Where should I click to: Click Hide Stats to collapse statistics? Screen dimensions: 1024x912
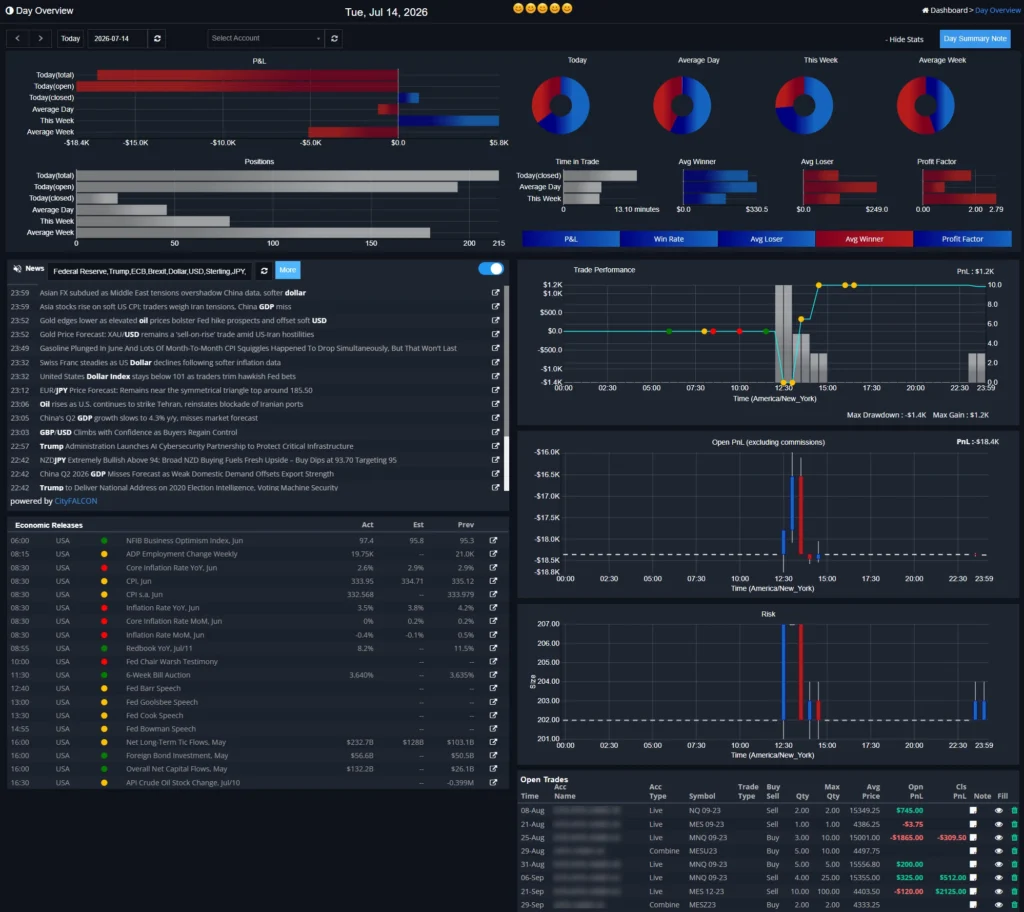point(904,39)
